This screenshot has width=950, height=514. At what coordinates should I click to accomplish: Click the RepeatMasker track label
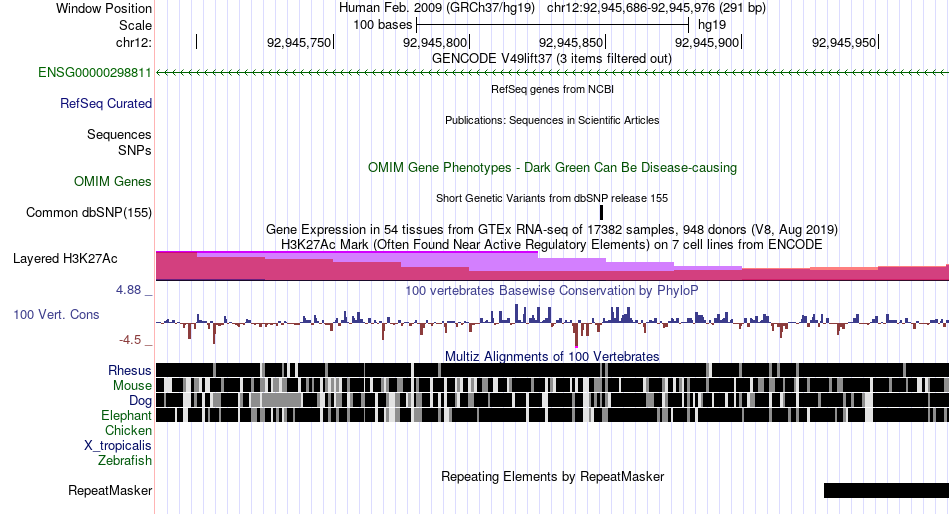pyautogui.click(x=110, y=490)
